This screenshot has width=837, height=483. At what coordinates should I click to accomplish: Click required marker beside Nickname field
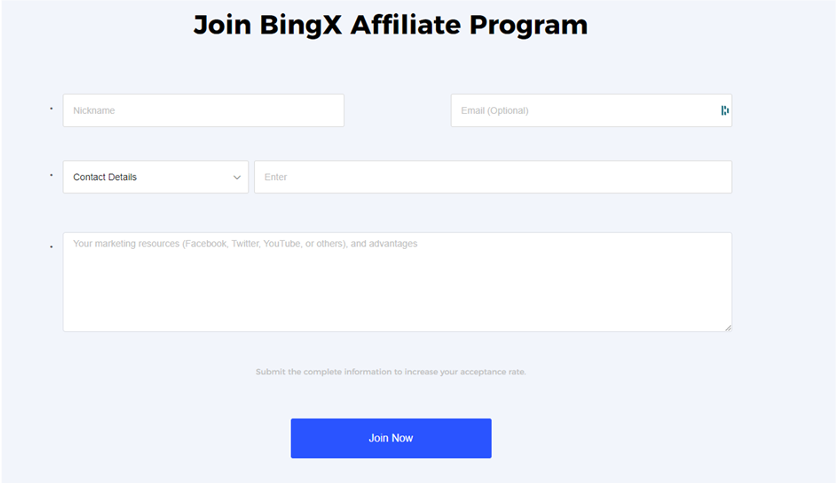point(51,109)
